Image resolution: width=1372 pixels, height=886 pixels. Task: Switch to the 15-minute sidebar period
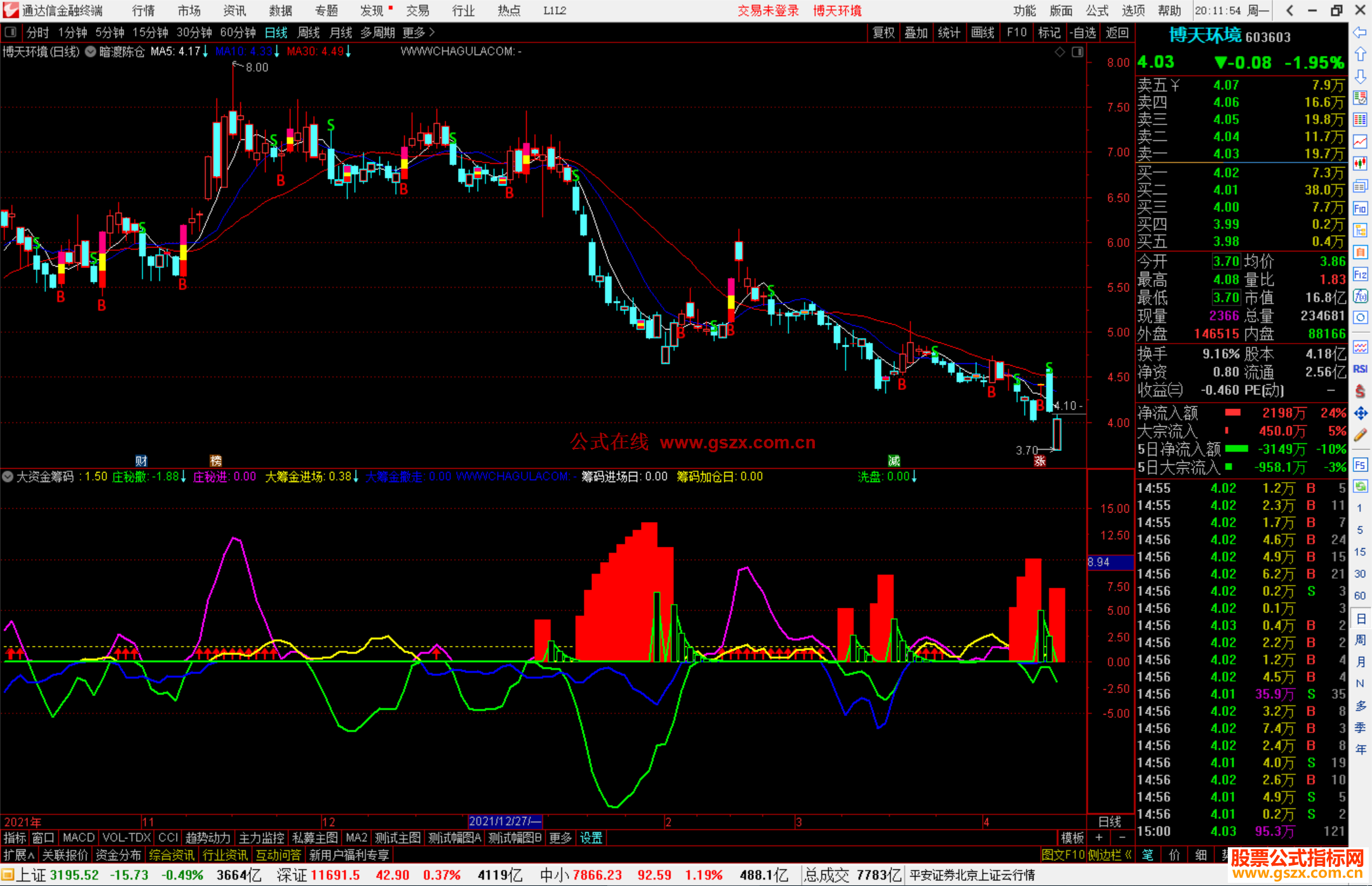click(x=1360, y=552)
